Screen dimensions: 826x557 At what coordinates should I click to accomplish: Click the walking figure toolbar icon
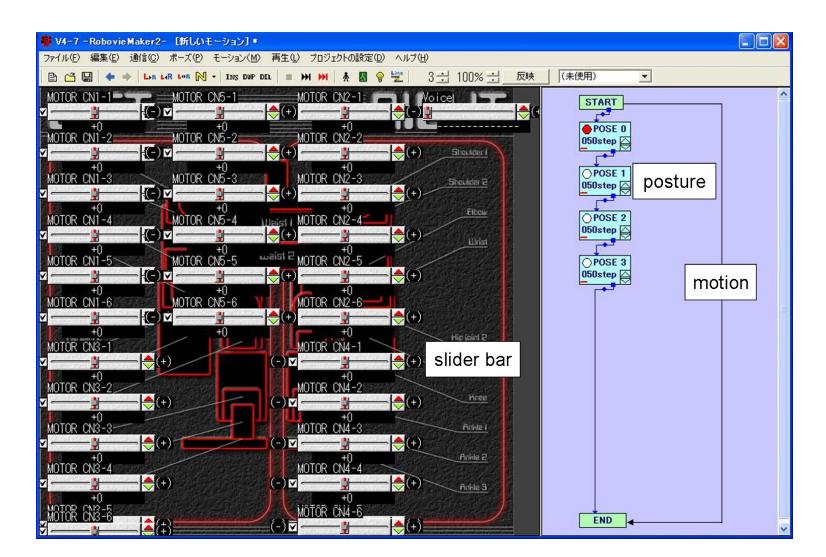tap(346, 77)
